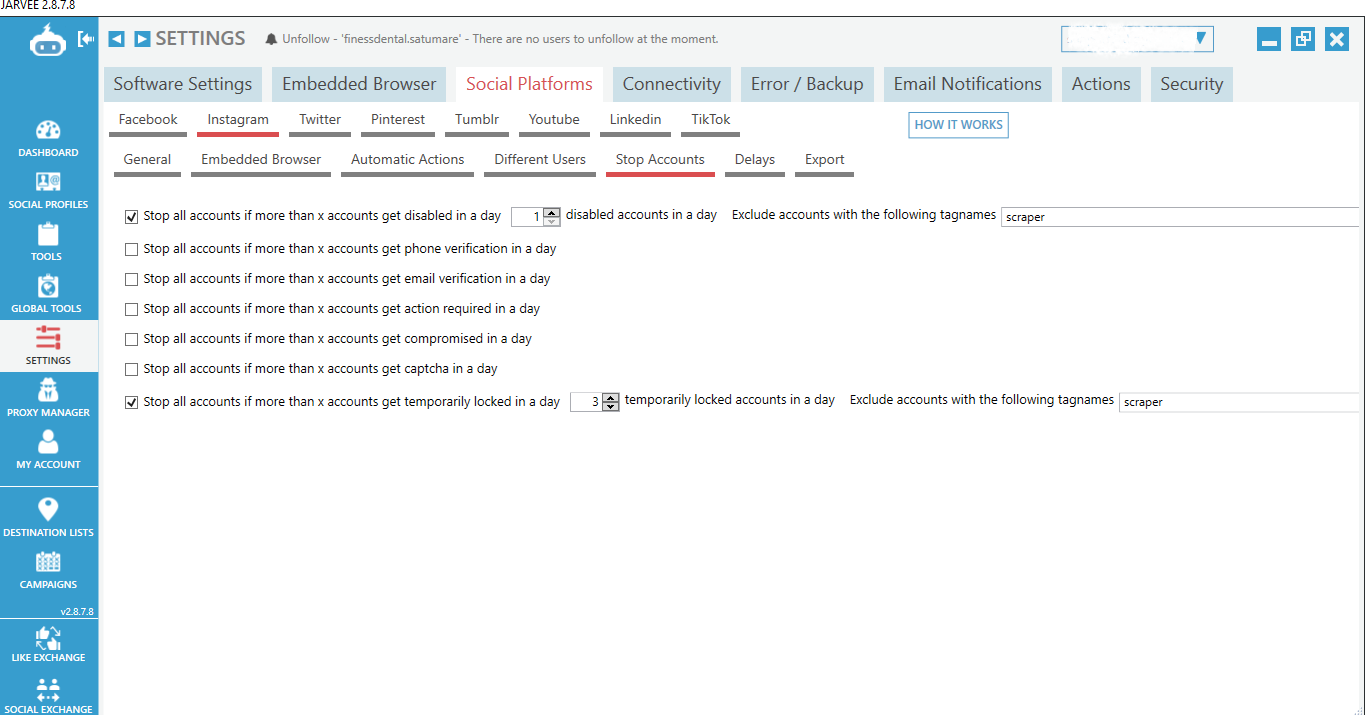1365x715 pixels.
Task: Open the Export sub-tab
Action: click(825, 160)
